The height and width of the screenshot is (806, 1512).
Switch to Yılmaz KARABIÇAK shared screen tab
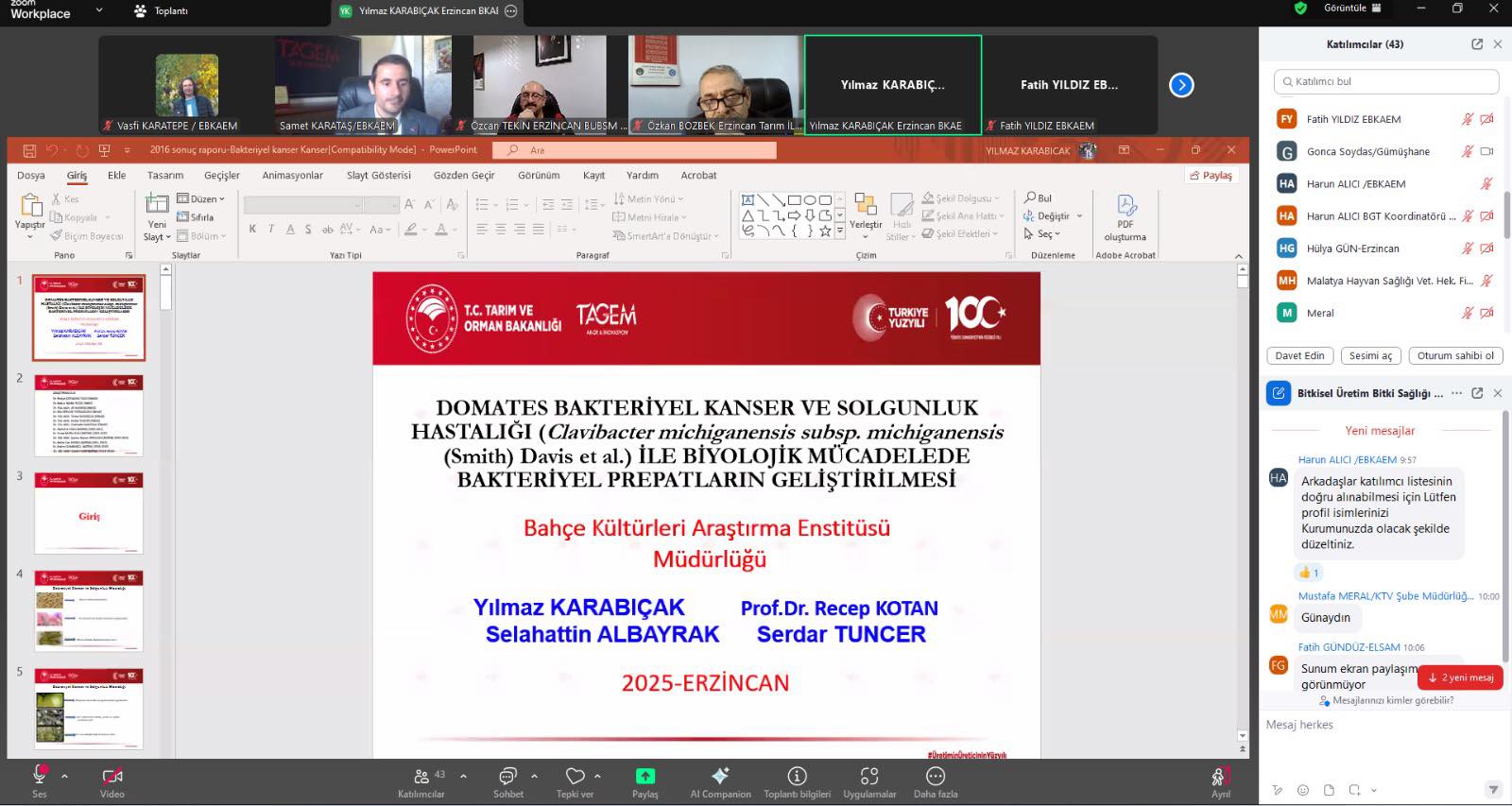point(427,11)
